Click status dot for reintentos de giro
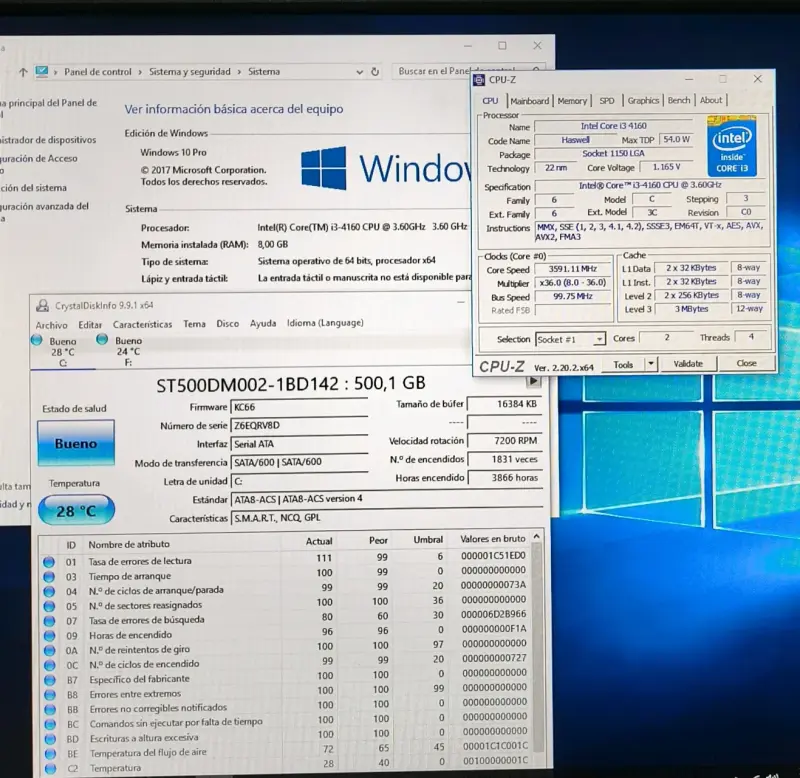 [x=49, y=650]
